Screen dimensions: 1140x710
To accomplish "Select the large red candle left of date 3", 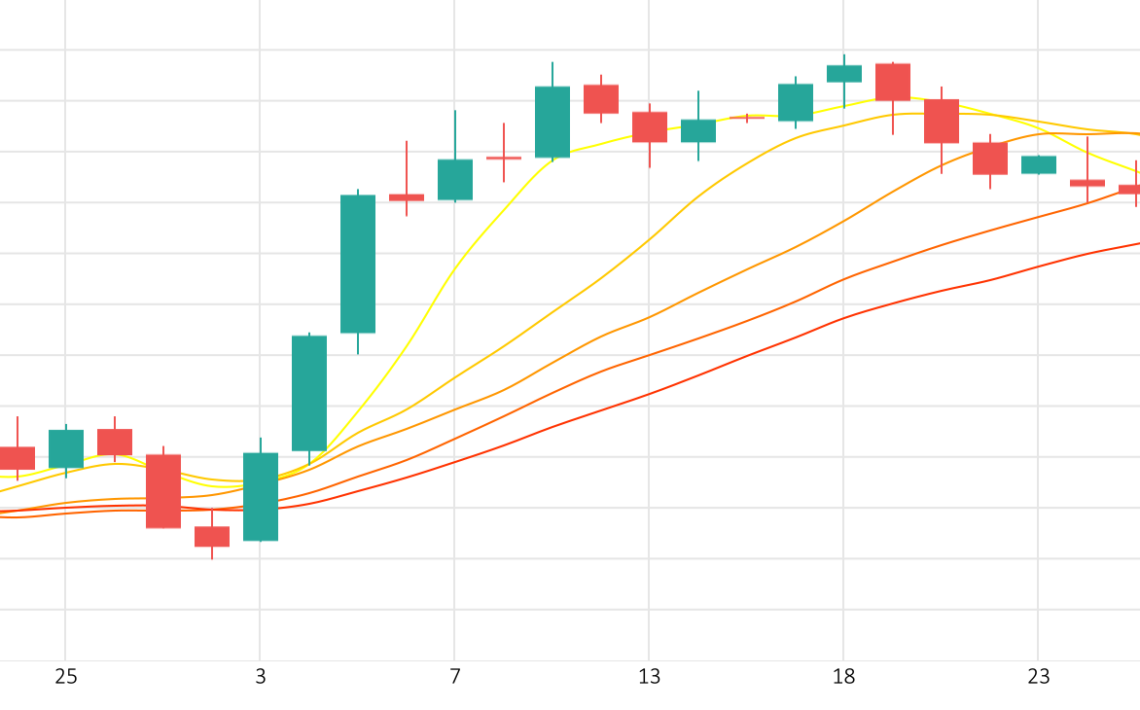I will click(164, 491).
